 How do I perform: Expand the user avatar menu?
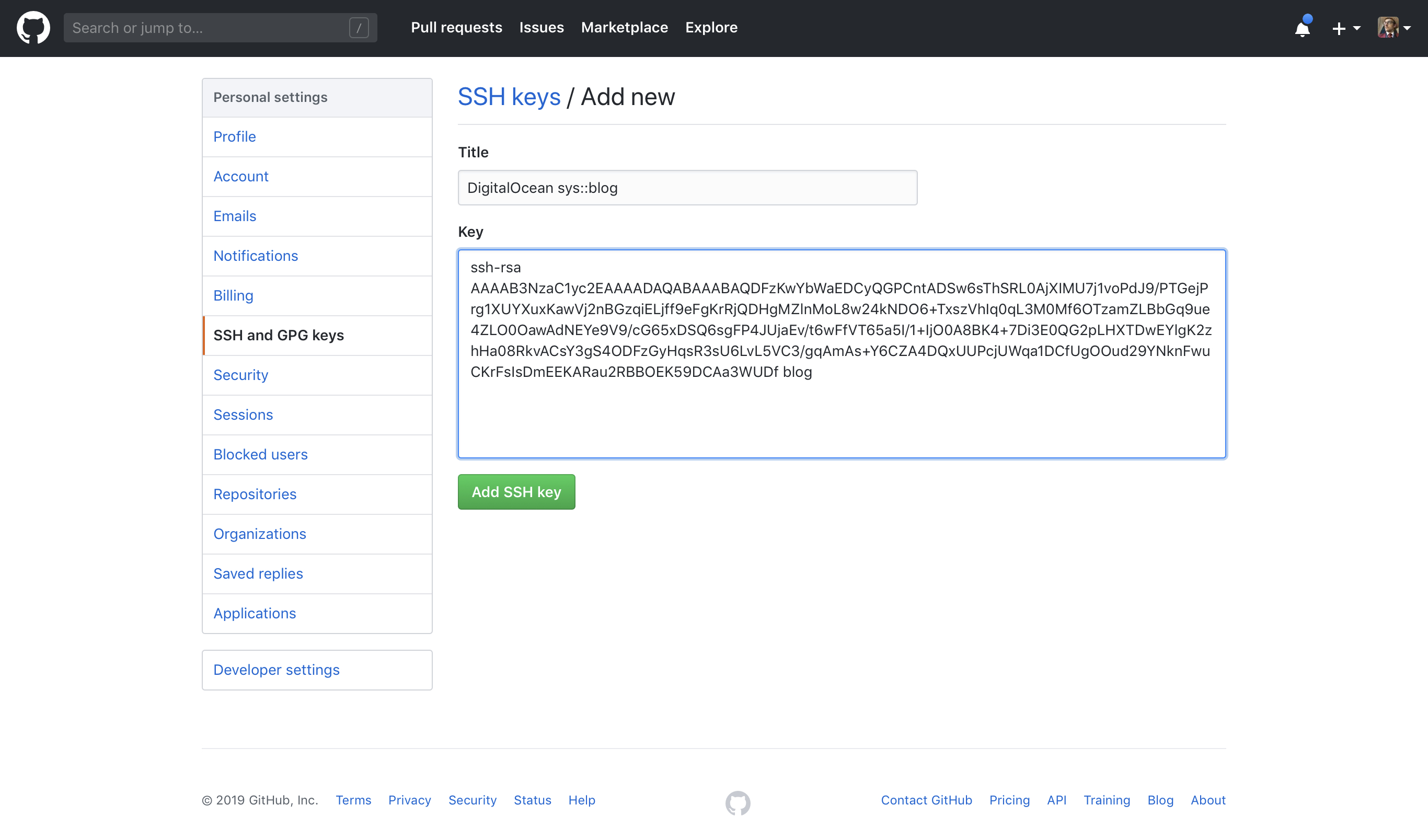[1394, 28]
